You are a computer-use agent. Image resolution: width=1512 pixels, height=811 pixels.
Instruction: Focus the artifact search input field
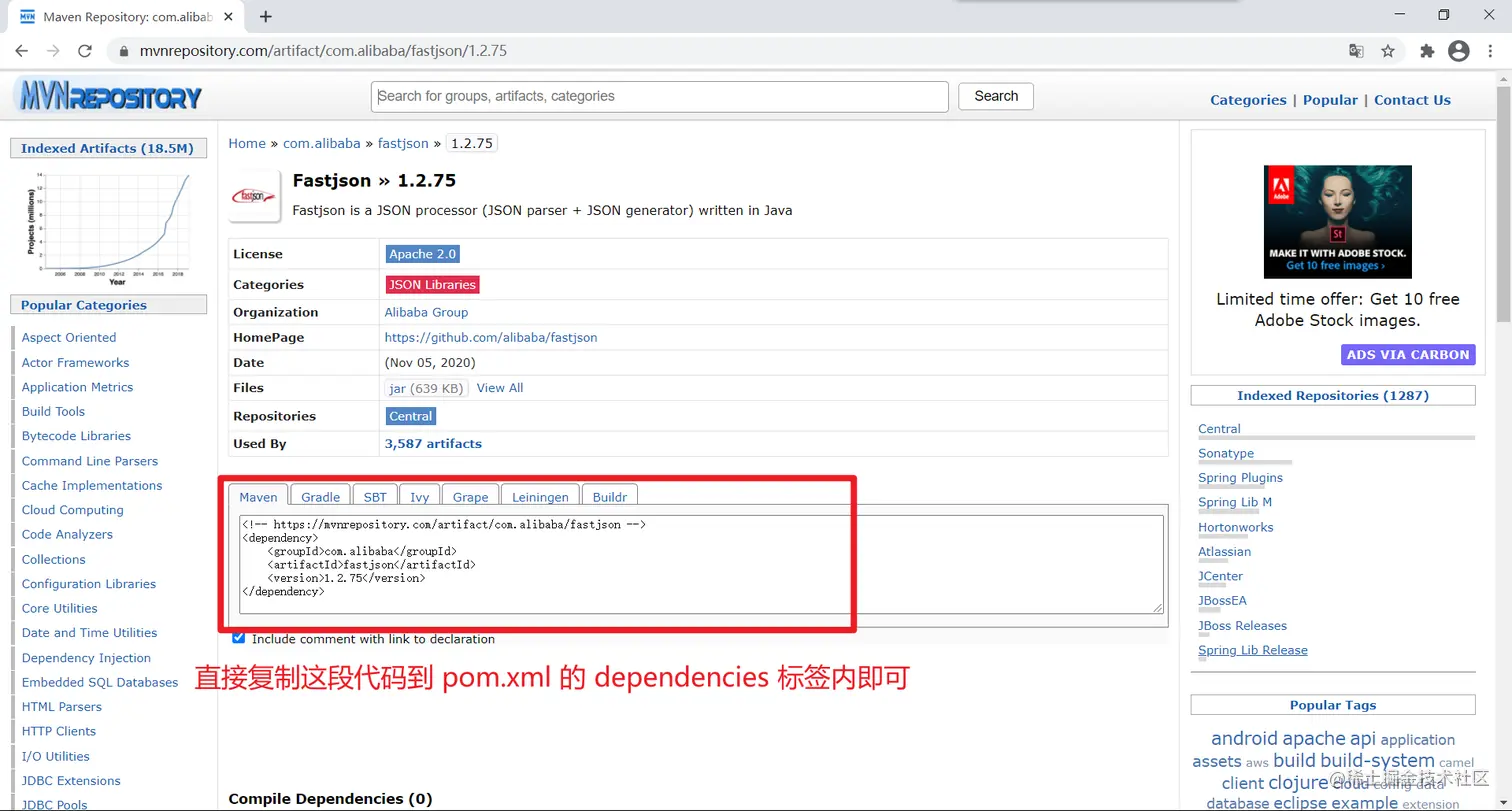click(660, 96)
